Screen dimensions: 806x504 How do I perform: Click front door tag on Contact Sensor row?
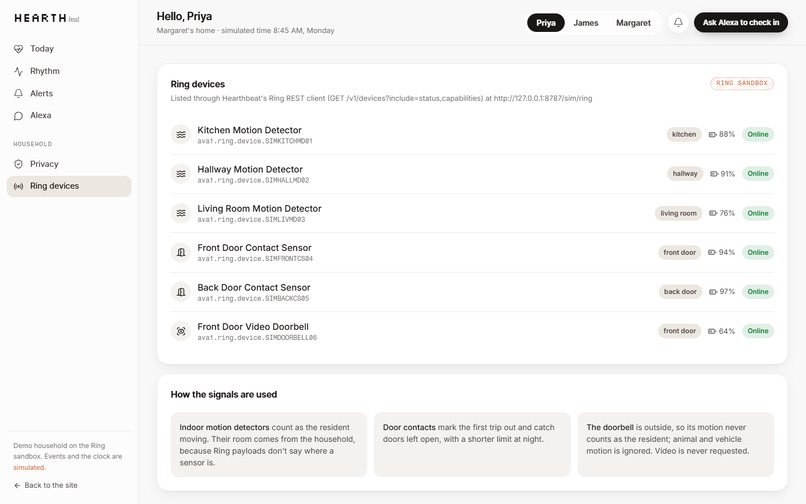[x=679, y=253]
